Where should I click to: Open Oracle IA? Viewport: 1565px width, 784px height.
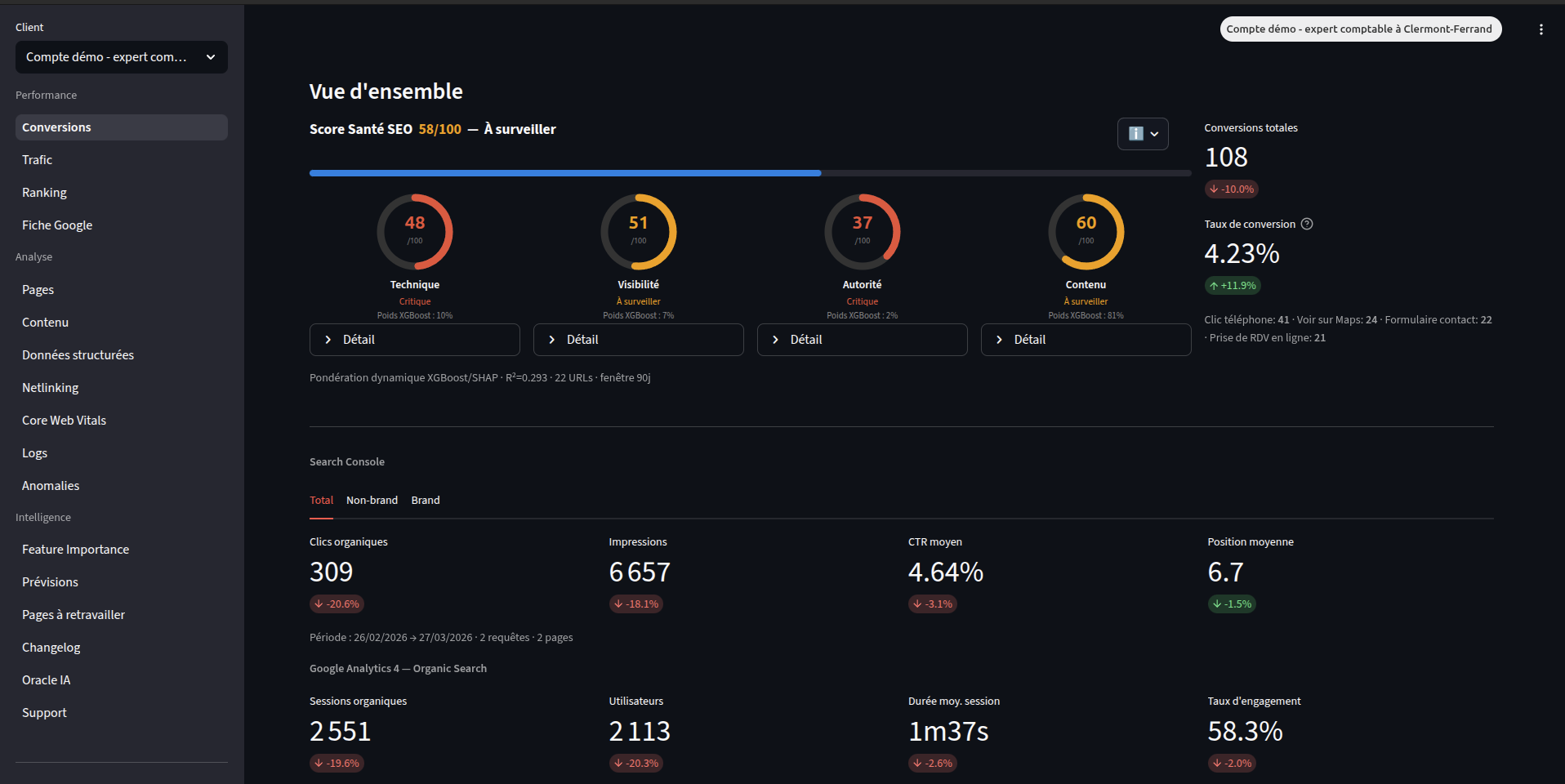(46, 679)
